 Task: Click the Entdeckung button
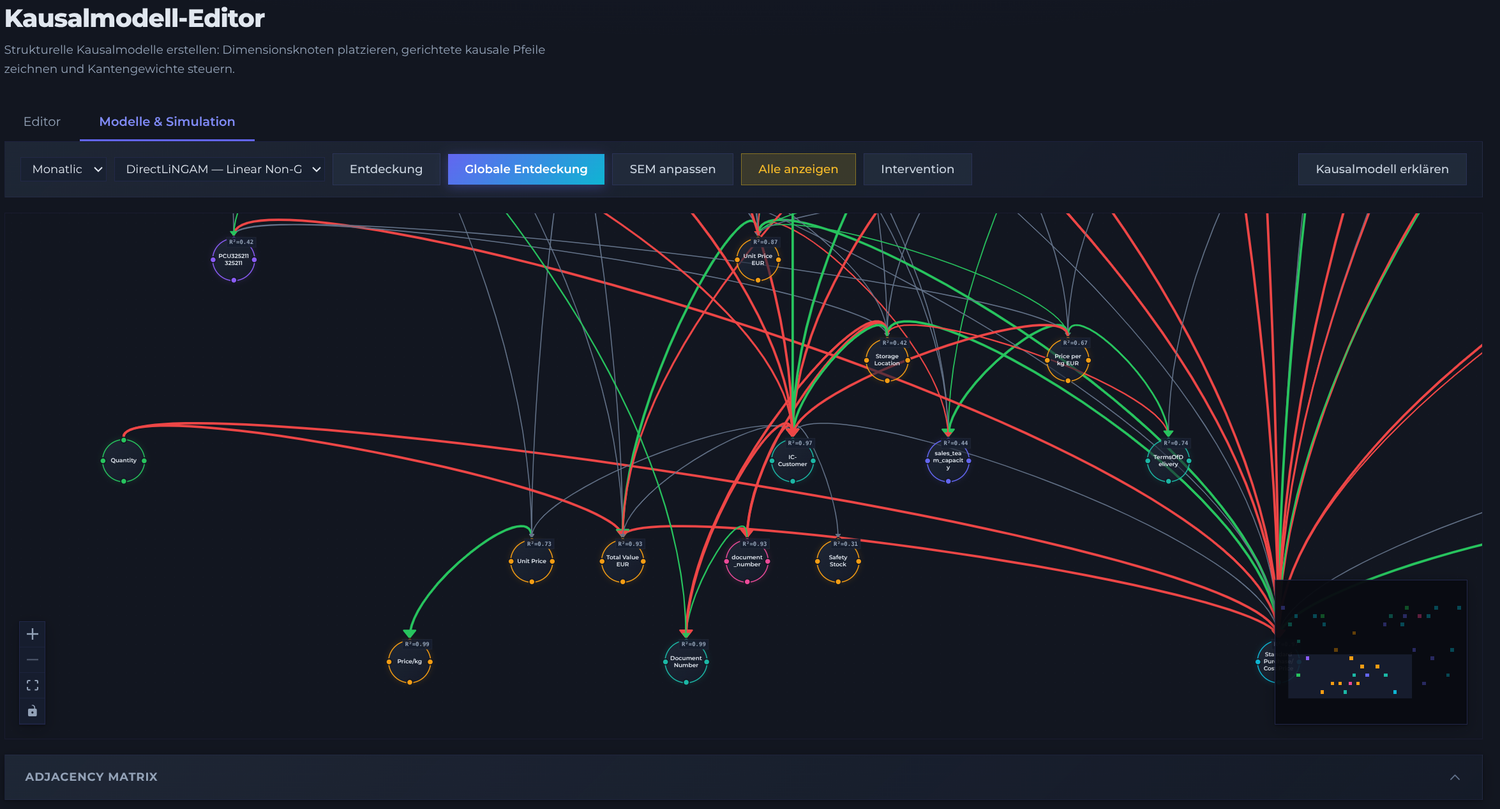point(386,169)
